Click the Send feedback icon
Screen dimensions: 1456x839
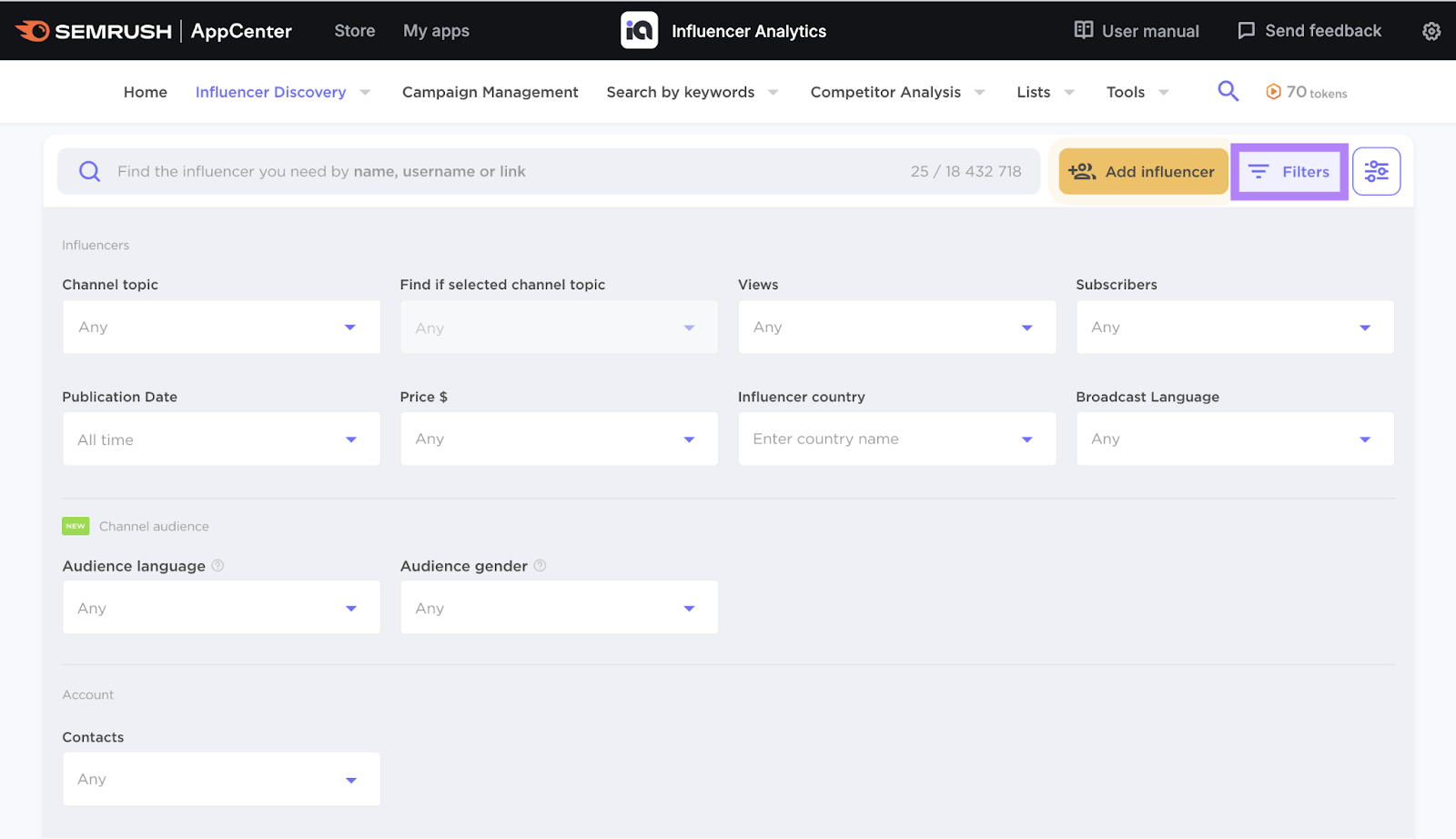[1245, 30]
